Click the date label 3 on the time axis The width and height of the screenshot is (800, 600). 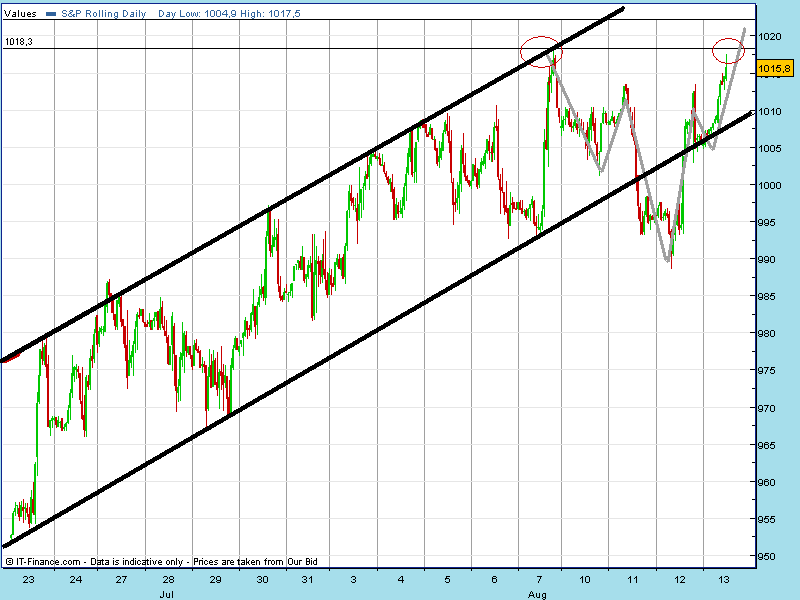[x=354, y=580]
